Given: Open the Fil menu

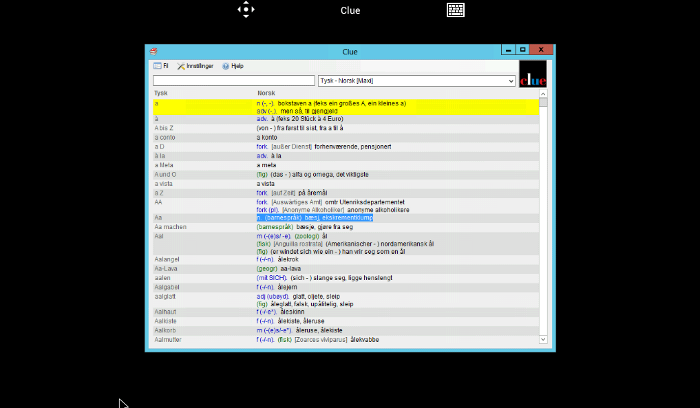Looking at the screenshot, I should coord(161,66).
